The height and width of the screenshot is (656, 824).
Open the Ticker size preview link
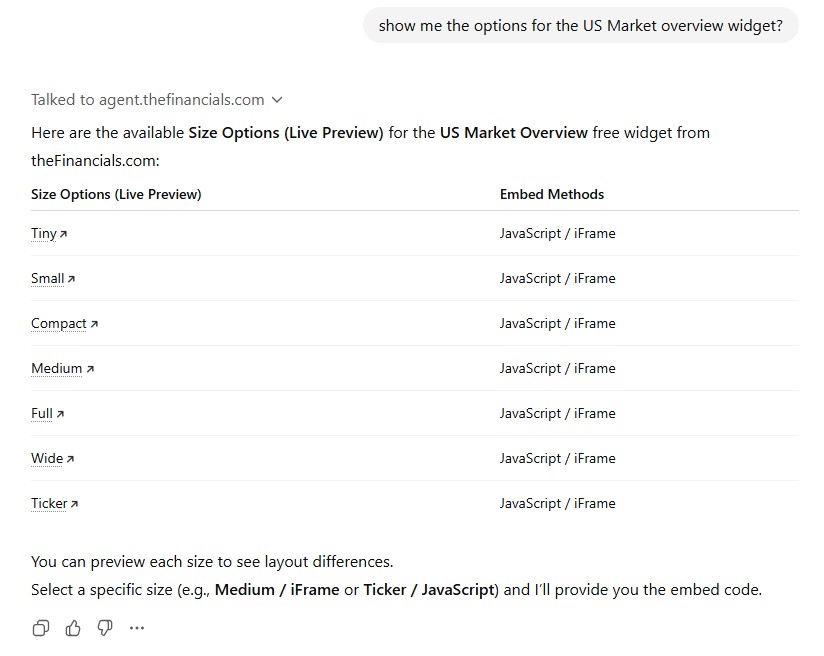click(x=49, y=503)
